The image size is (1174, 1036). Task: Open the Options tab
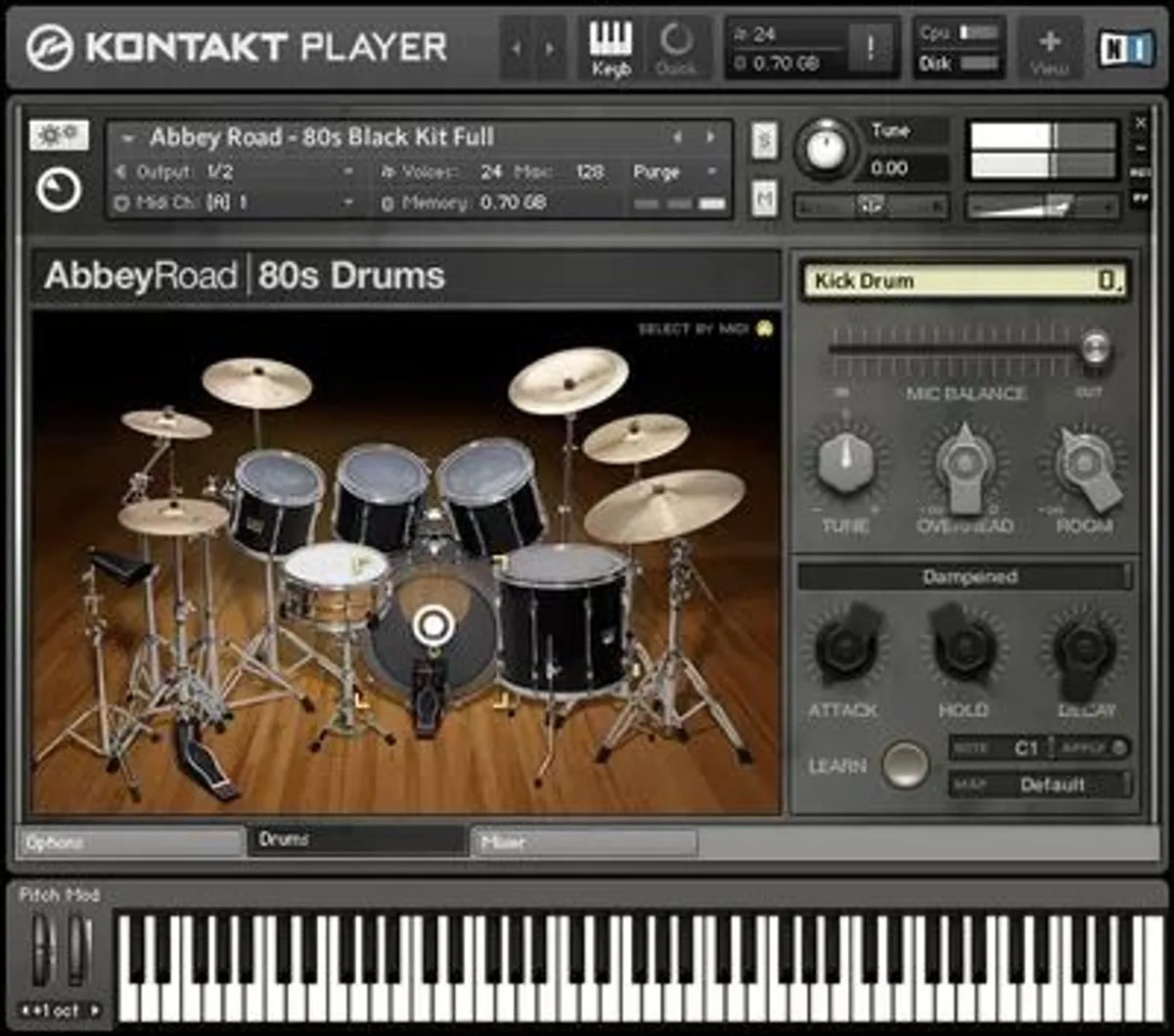click(x=132, y=839)
